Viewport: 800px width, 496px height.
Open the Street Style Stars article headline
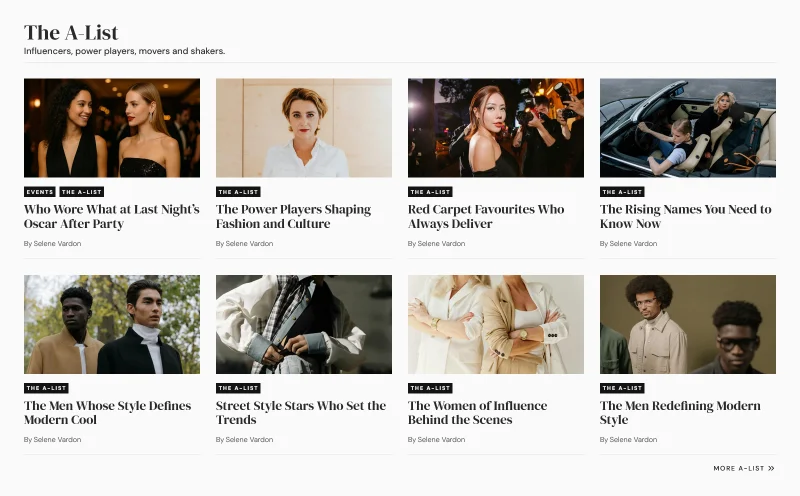301,412
